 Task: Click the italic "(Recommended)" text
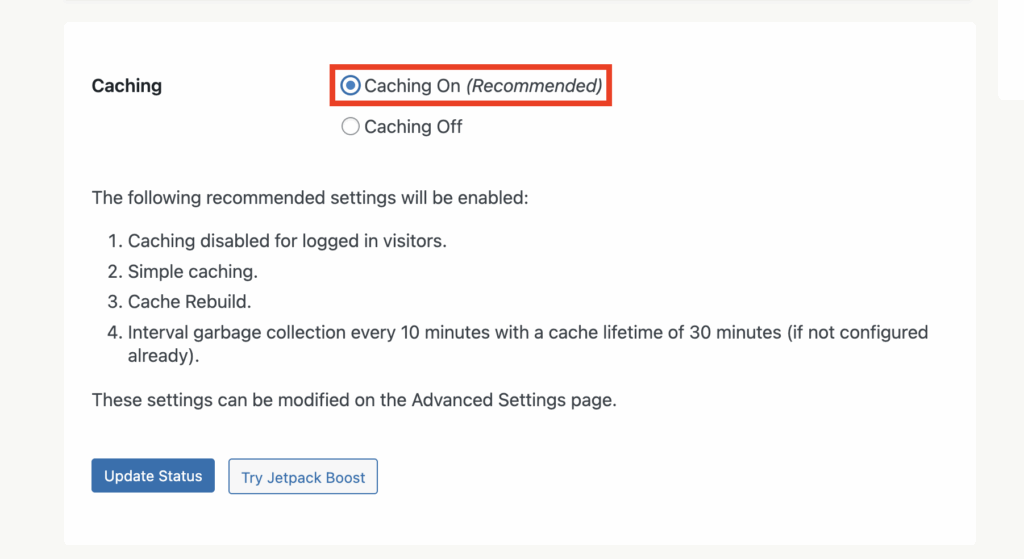tap(534, 86)
